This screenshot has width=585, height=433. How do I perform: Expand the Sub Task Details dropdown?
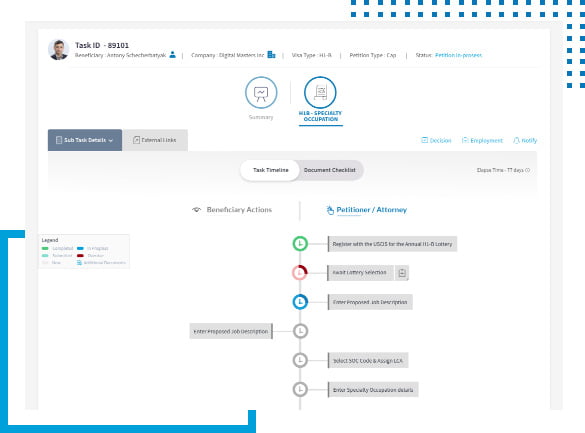(85, 140)
